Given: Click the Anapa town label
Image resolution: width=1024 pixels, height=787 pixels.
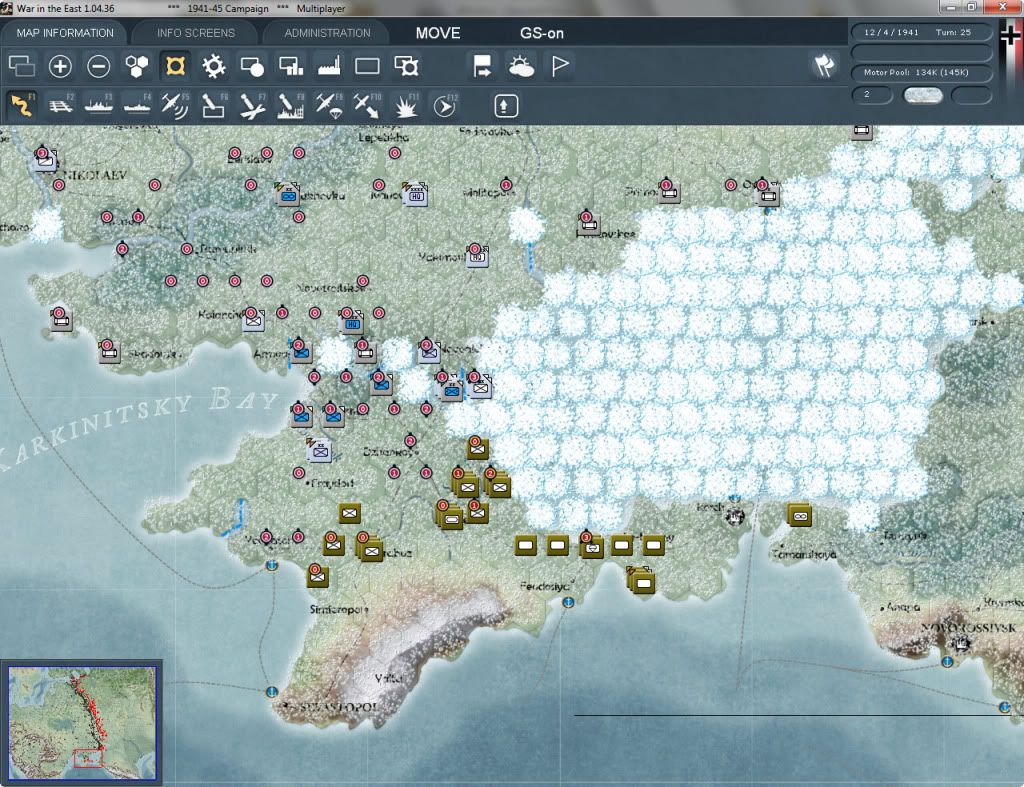Looking at the screenshot, I should (x=903, y=607).
